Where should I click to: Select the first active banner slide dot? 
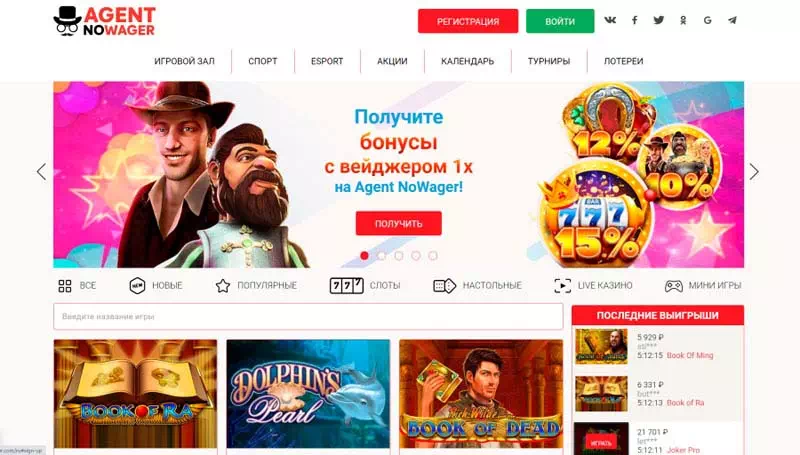364,256
